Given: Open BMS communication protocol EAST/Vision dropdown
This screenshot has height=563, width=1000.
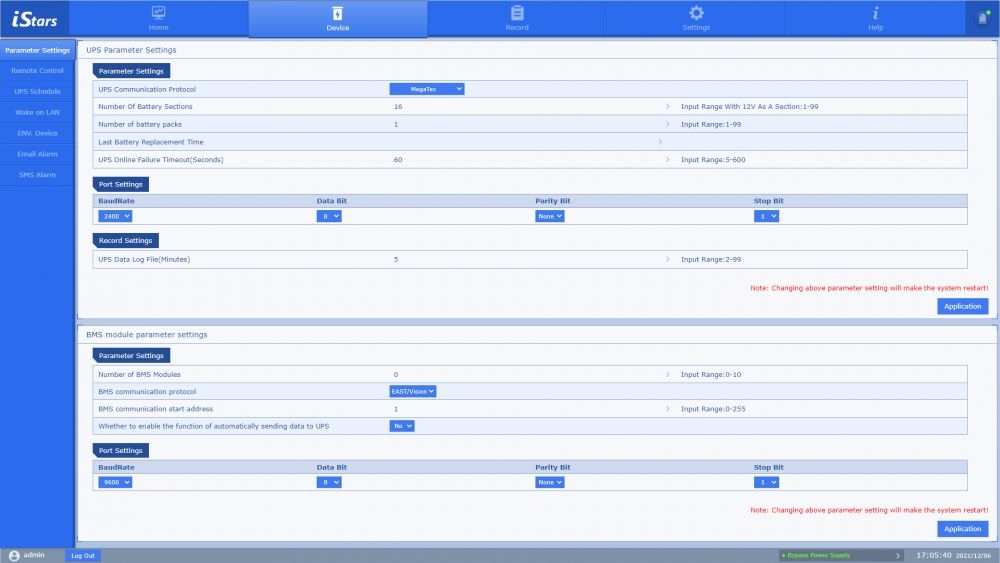Looking at the screenshot, I should (413, 391).
